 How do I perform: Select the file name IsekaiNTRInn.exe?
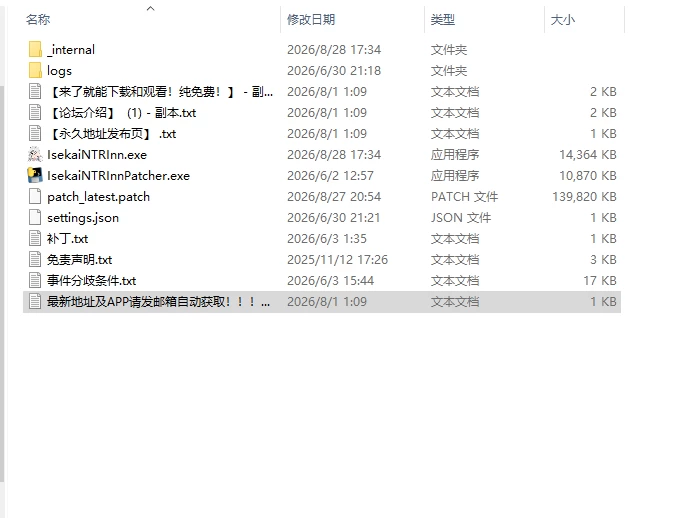coord(97,155)
